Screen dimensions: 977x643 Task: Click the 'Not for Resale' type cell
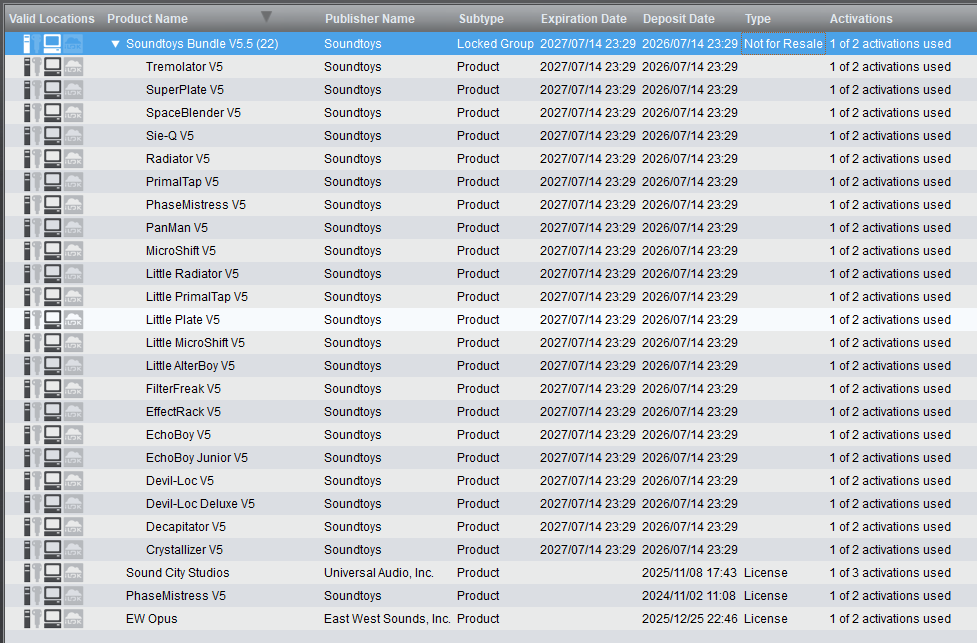783,44
